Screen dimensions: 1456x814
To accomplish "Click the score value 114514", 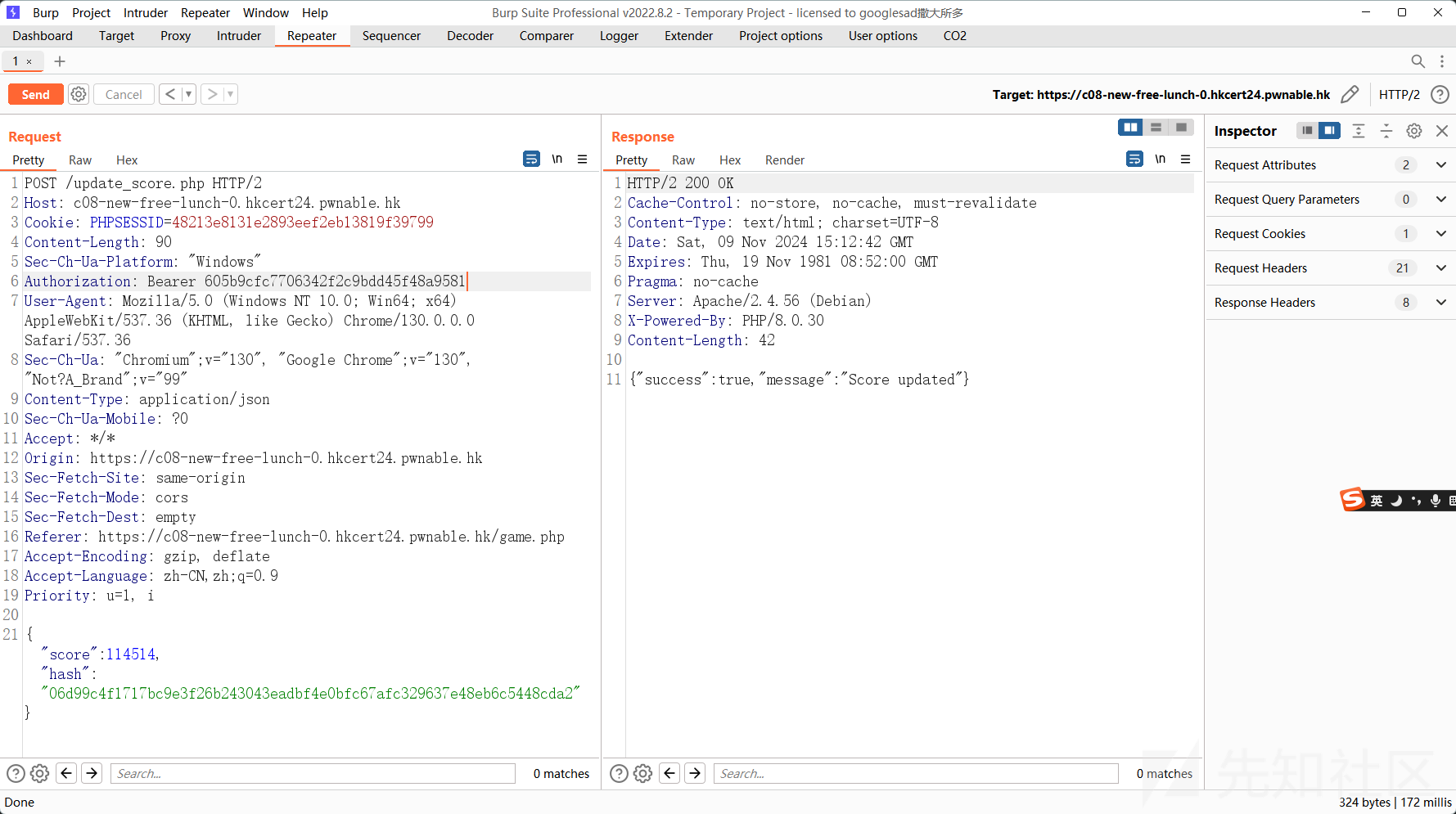I will click(x=131, y=654).
